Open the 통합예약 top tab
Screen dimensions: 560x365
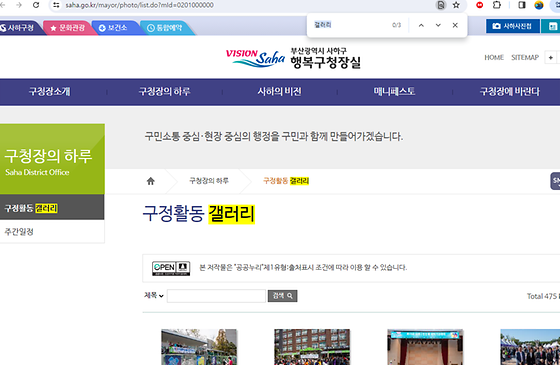[x=165, y=28]
